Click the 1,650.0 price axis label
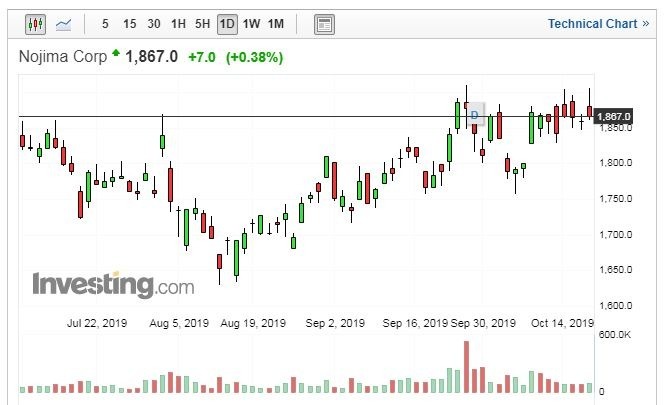The image size is (667, 405). click(616, 270)
